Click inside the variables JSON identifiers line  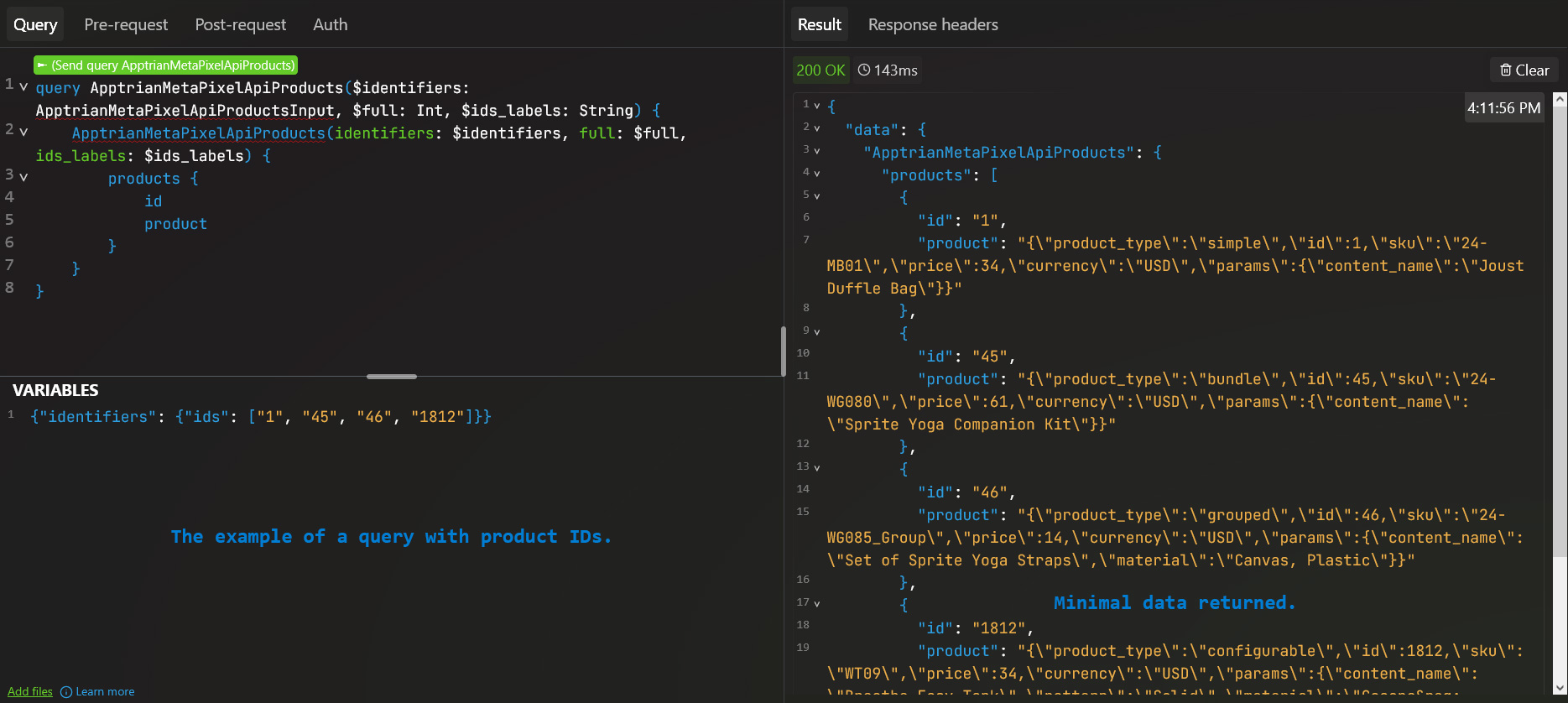tap(261, 417)
